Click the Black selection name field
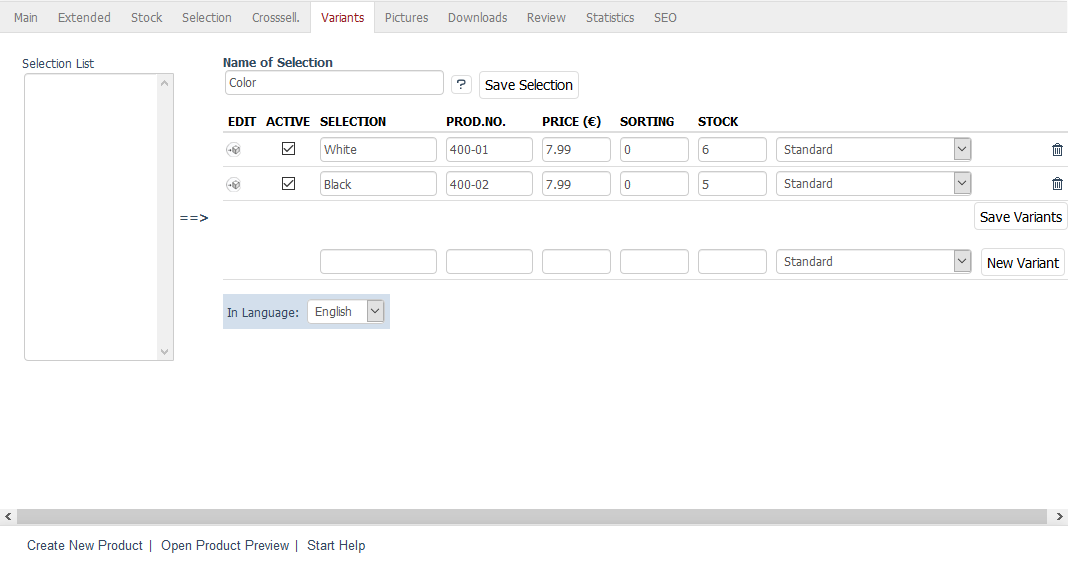The width and height of the screenshot is (1068, 564). [378, 184]
